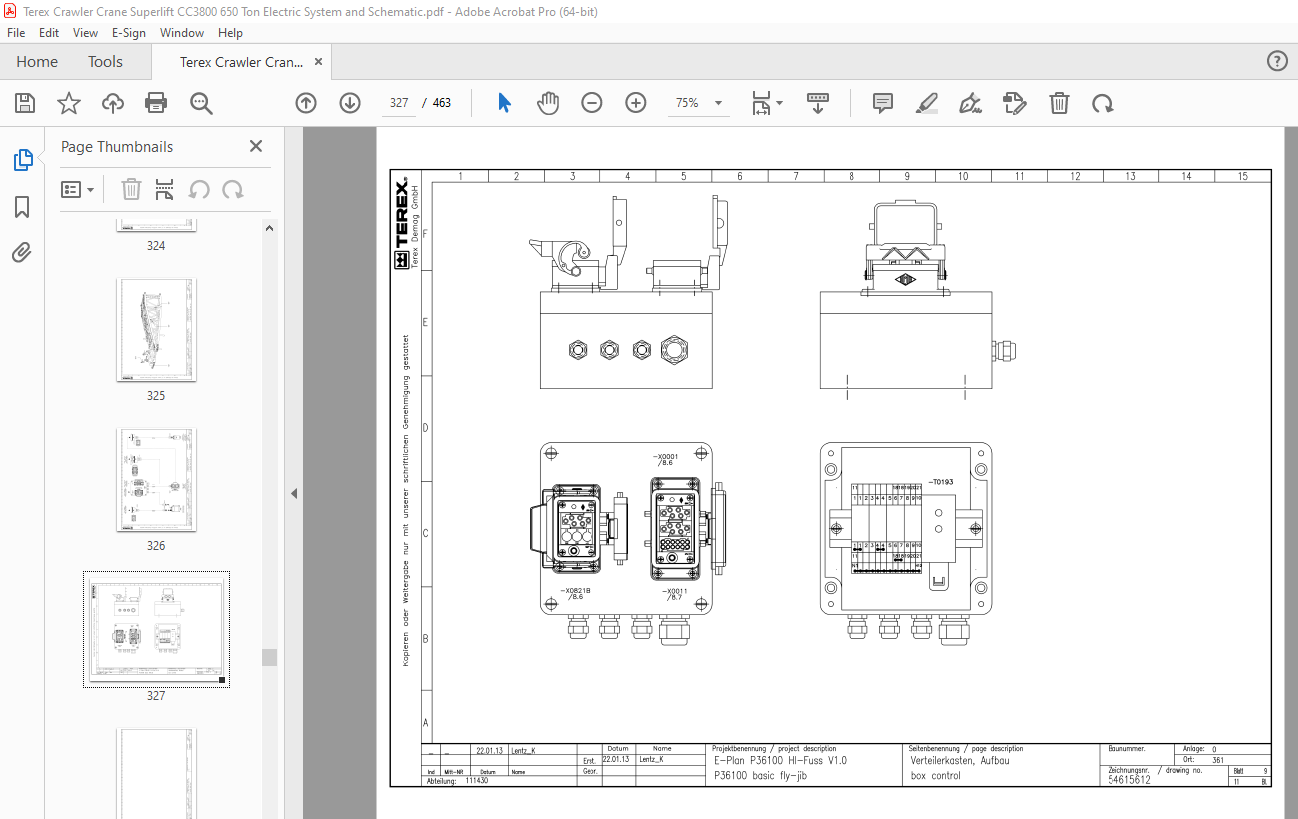The width and height of the screenshot is (1298, 819).
Task: Close the Terex Crawler document tab
Action: coord(319,62)
